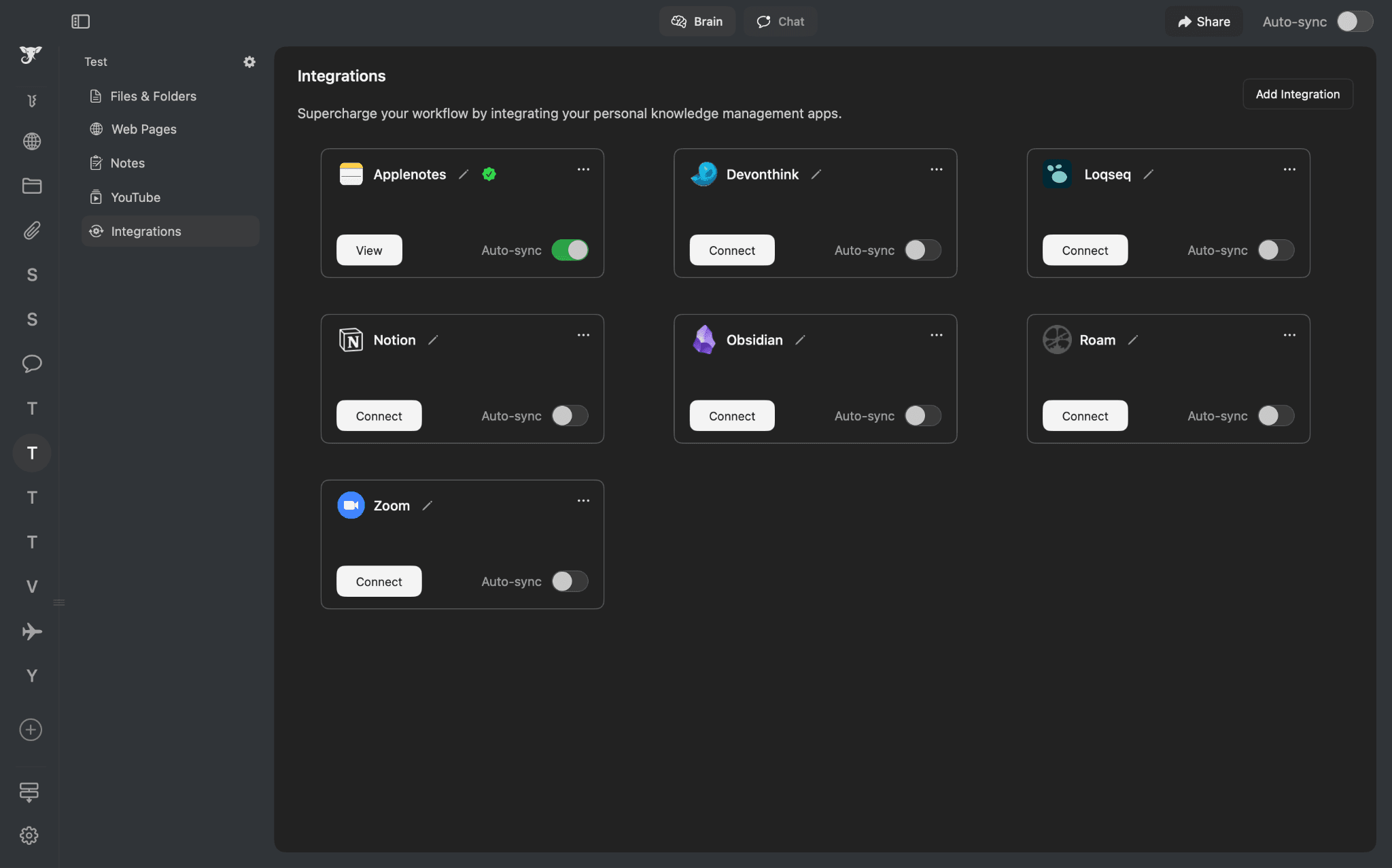Viewport: 1392px width, 868px height.
Task: Select the Y brain in left rail
Action: coord(32,676)
